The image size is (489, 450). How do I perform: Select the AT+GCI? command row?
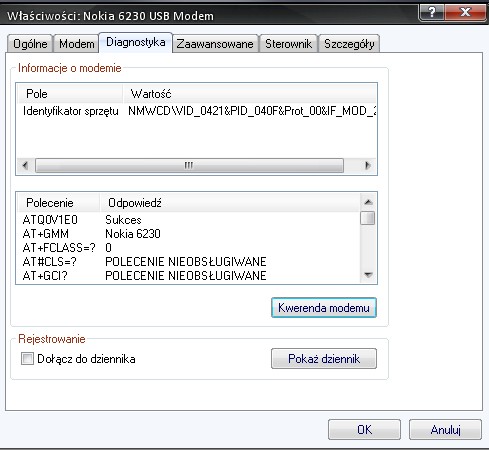[x=189, y=276]
